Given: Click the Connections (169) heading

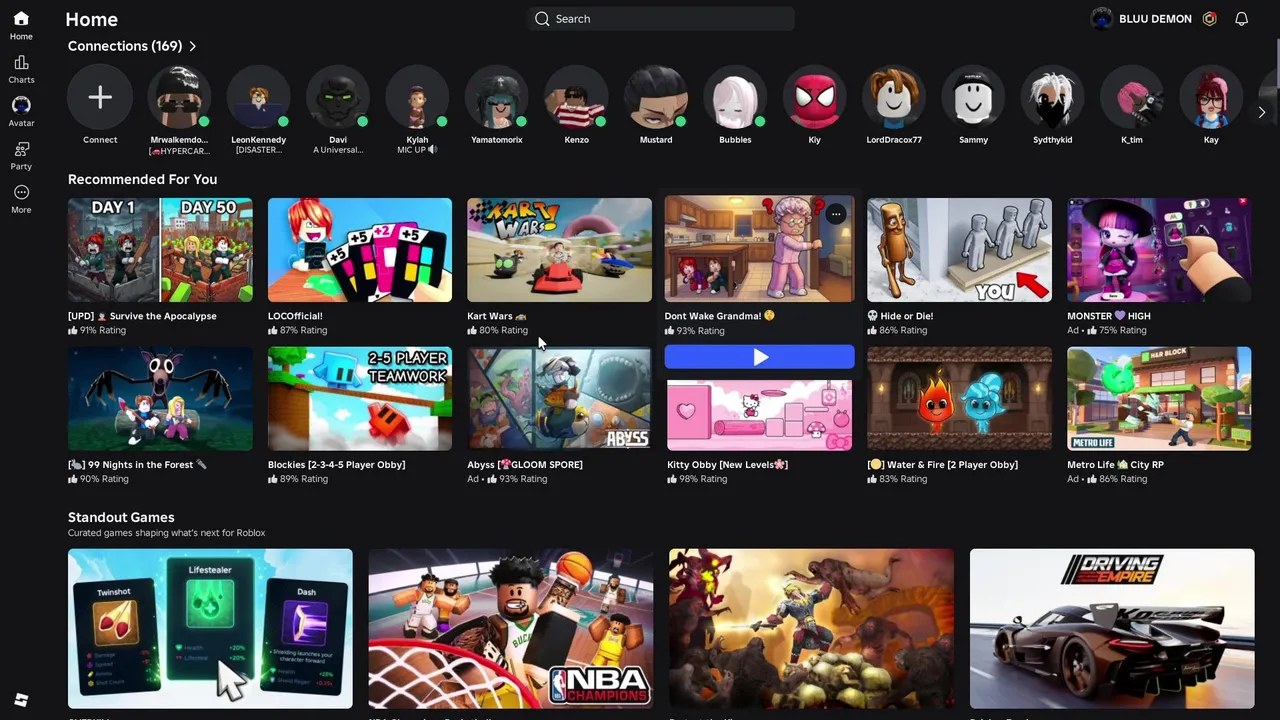Looking at the screenshot, I should pyautogui.click(x=125, y=46).
